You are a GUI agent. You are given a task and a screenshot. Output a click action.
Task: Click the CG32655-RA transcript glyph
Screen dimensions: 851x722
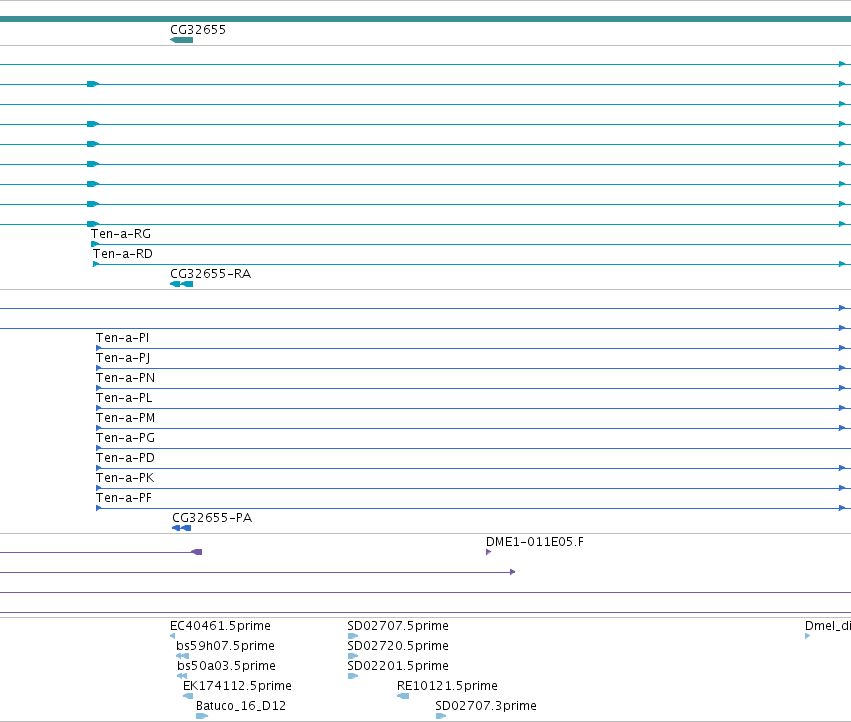pyautogui.click(x=181, y=284)
